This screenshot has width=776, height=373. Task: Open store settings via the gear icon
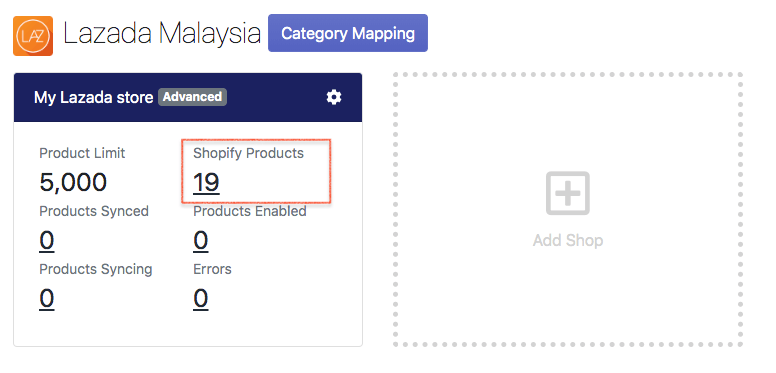tap(334, 97)
